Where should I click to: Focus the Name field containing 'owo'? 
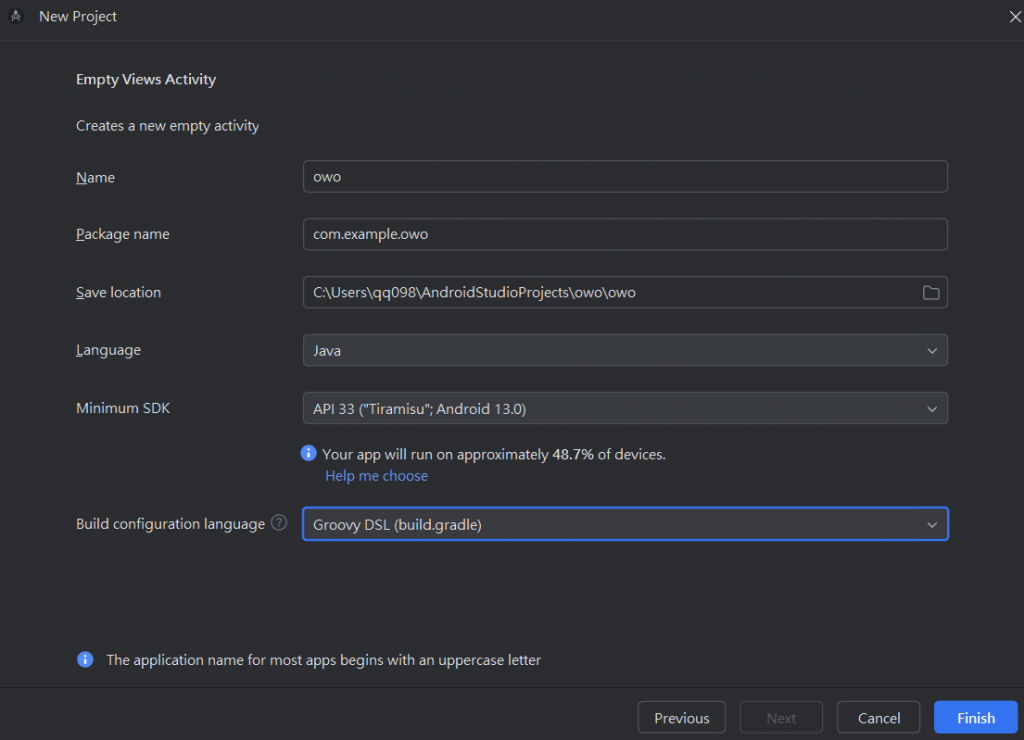[625, 177]
